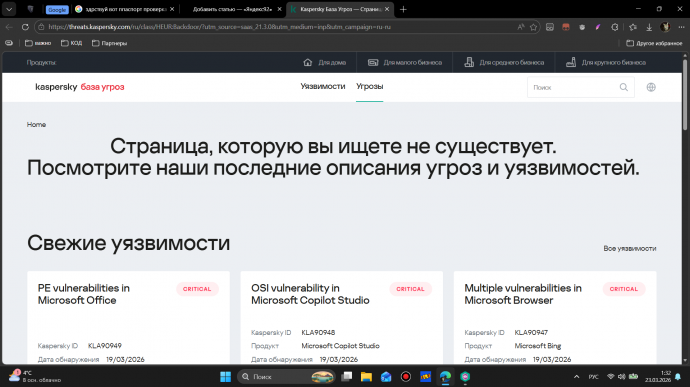
Task: Open the red record app on the taskbar
Action: click(x=406, y=376)
